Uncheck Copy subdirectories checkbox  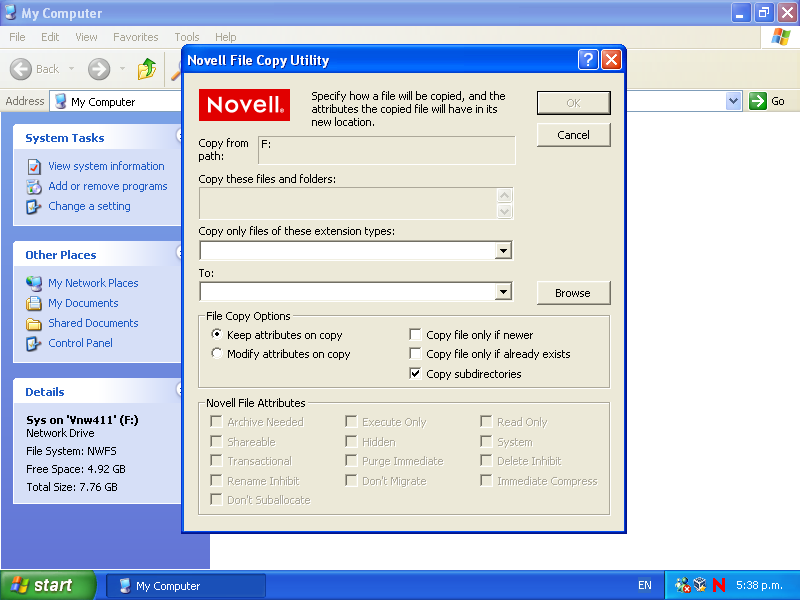coord(415,374)
